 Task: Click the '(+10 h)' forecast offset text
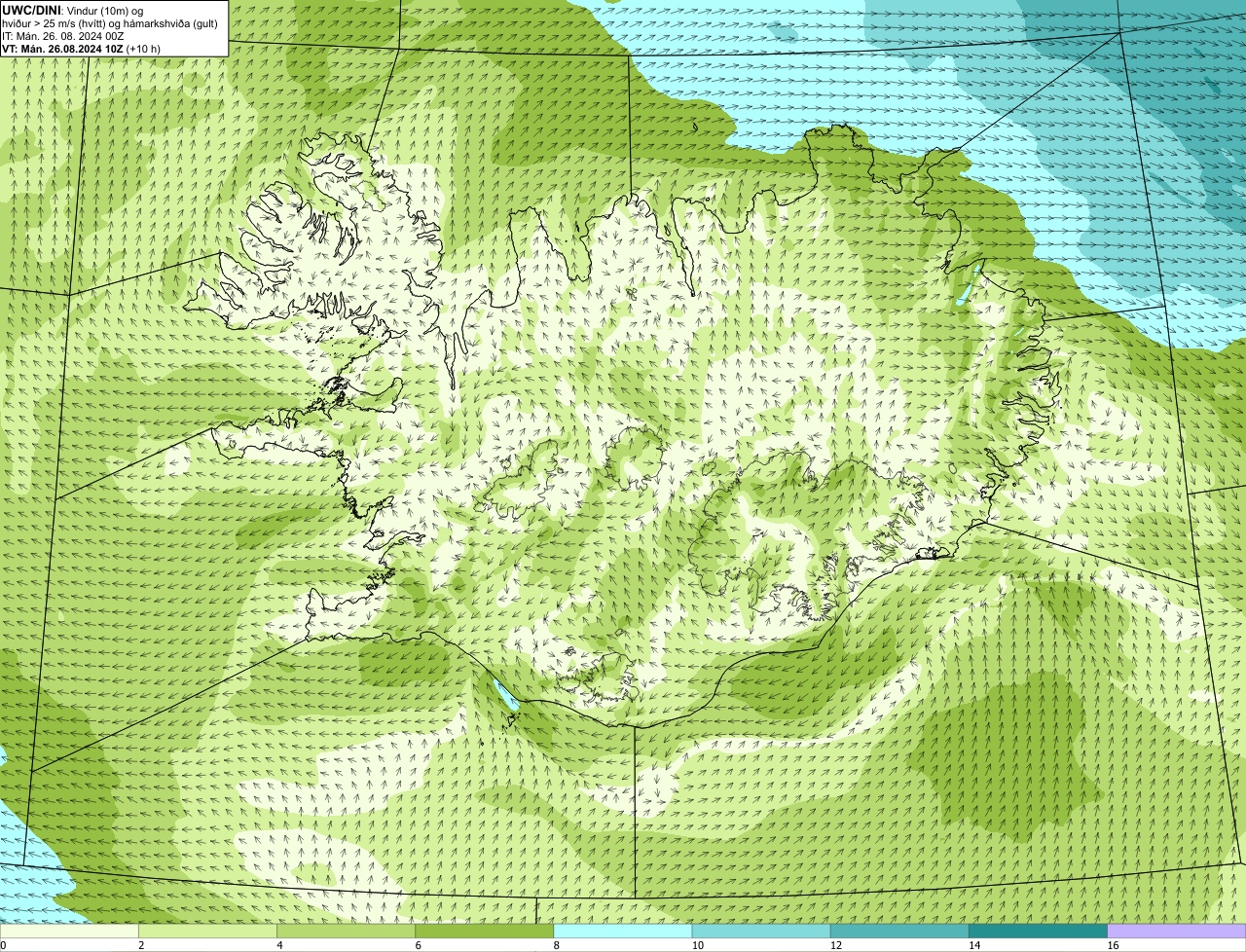pos(143,48)
